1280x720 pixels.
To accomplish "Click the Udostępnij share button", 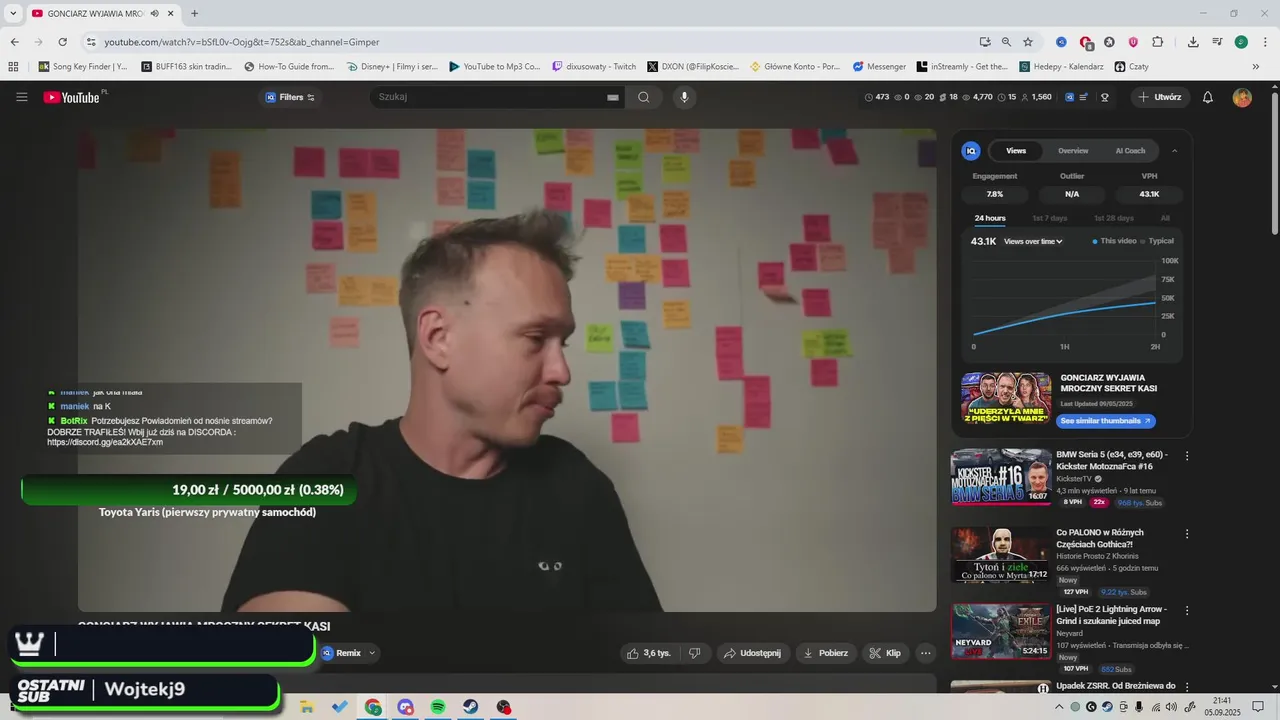I will click(752, 653).
